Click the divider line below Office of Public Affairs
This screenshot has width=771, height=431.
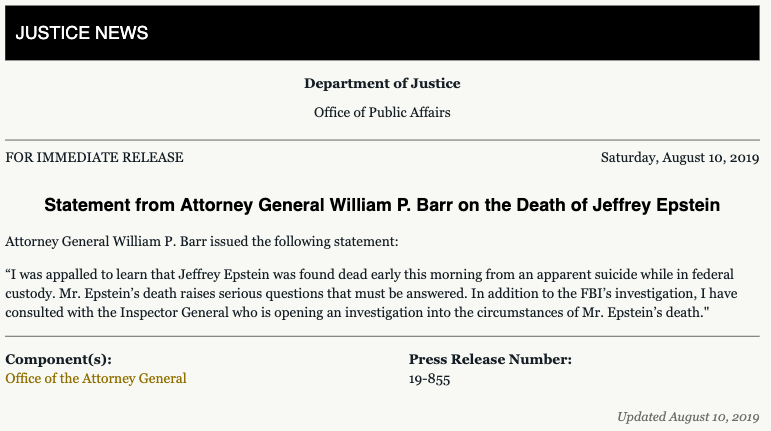(x=383, y=140)
